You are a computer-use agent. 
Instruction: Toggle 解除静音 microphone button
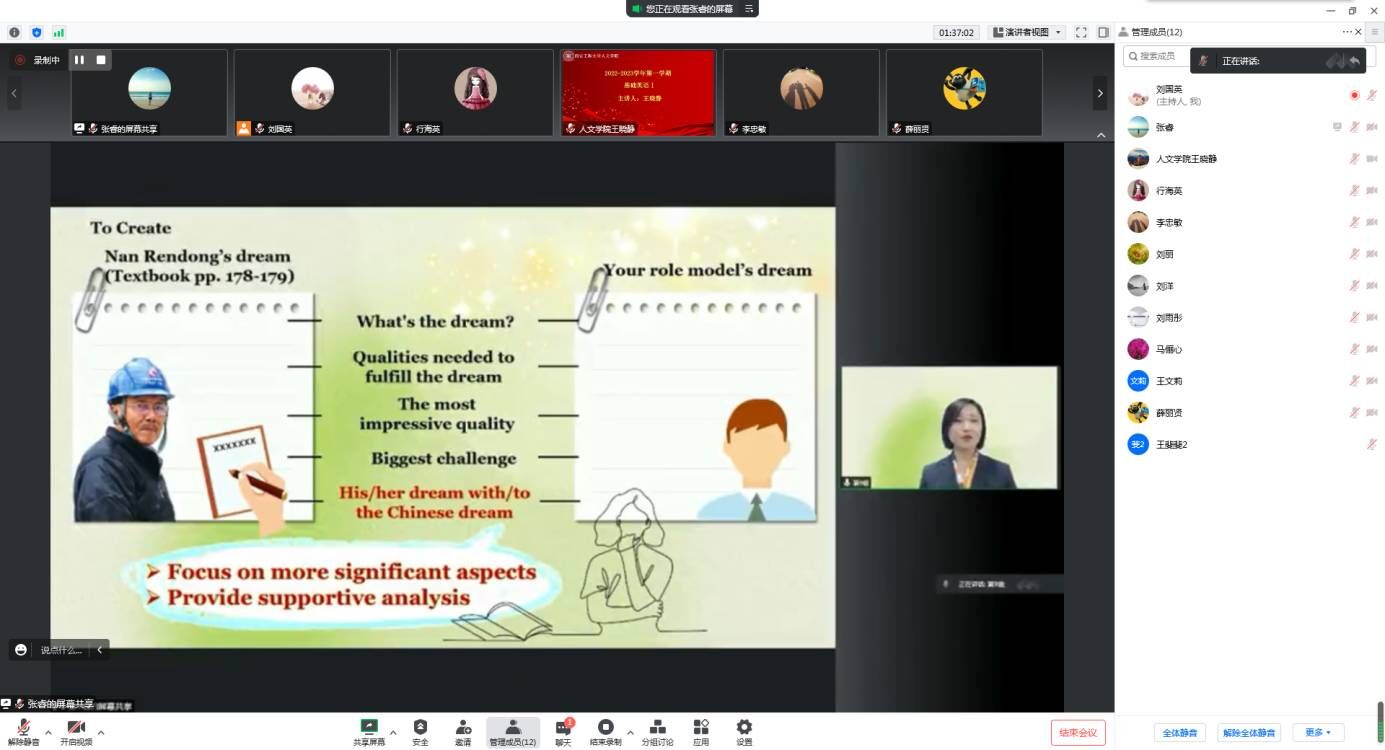pos(23,731)
